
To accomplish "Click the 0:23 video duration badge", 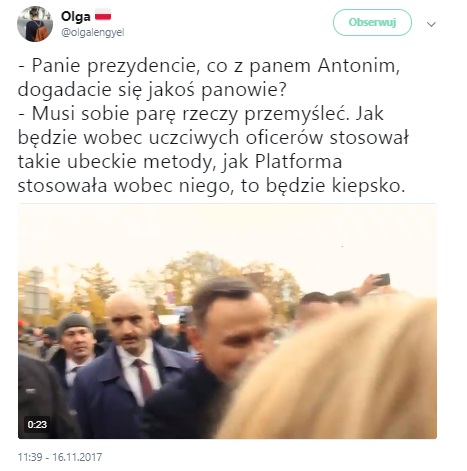I will pyautogui.click(x=37, y=424).
